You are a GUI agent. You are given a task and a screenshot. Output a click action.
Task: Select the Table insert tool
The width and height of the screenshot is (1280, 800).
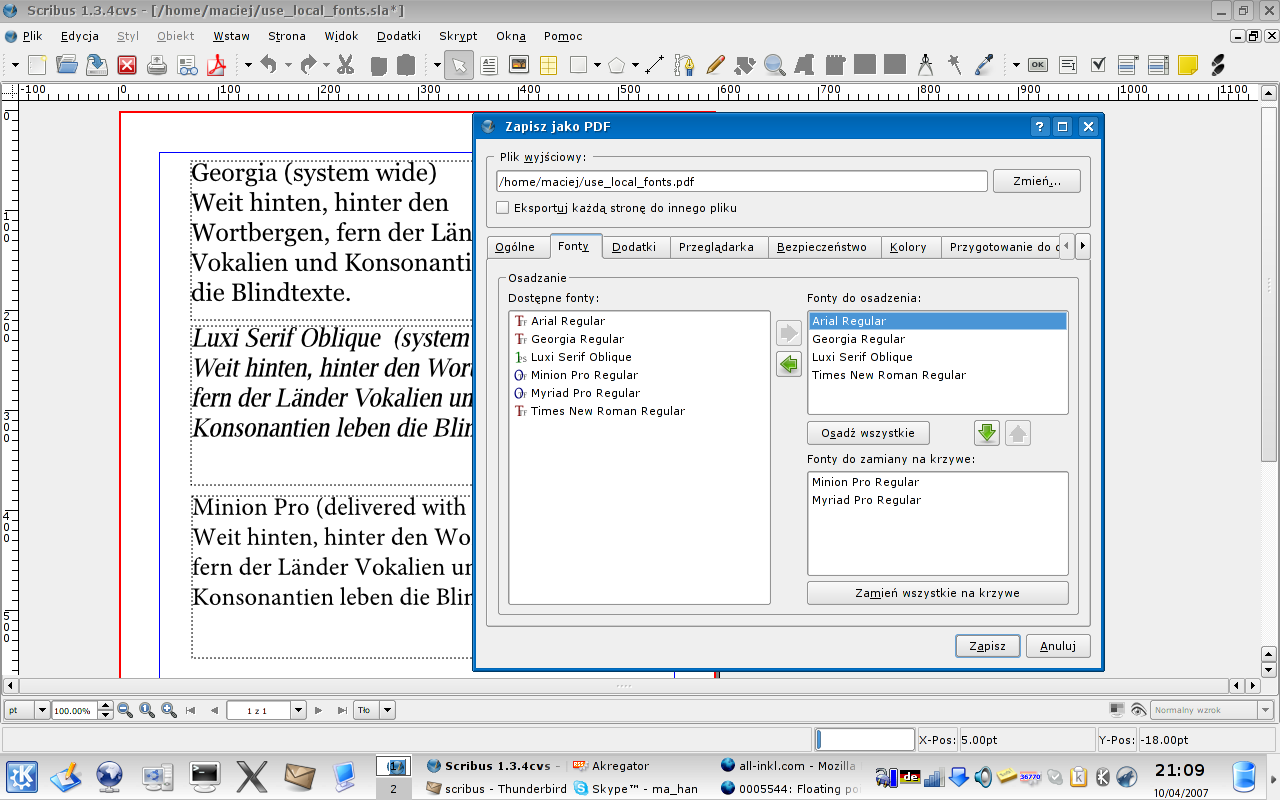548,66
